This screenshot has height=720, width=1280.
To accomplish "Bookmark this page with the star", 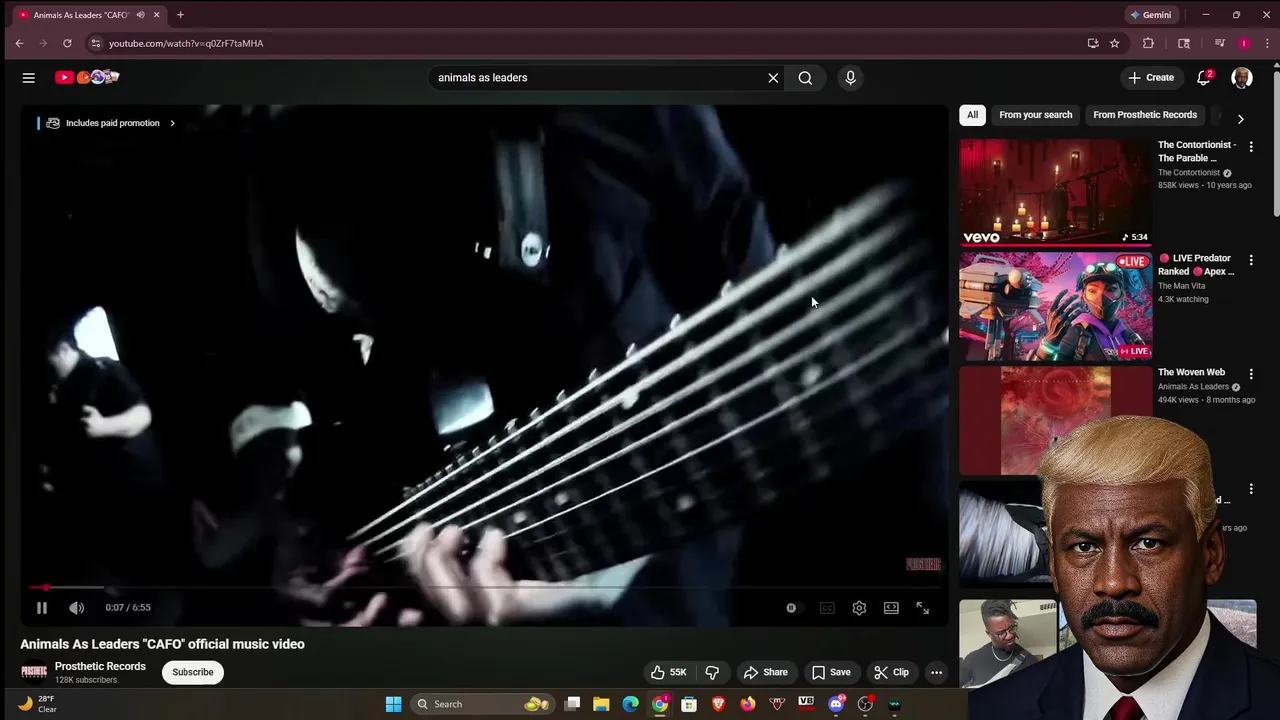I will pyautogui.click(x=1114, y=44).
